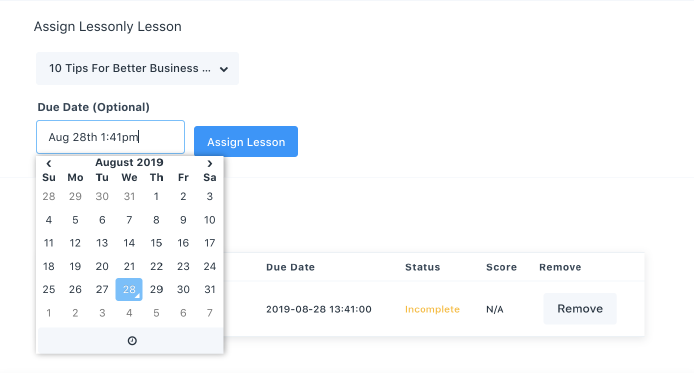Go to next month in calendar

pos(210,163)
